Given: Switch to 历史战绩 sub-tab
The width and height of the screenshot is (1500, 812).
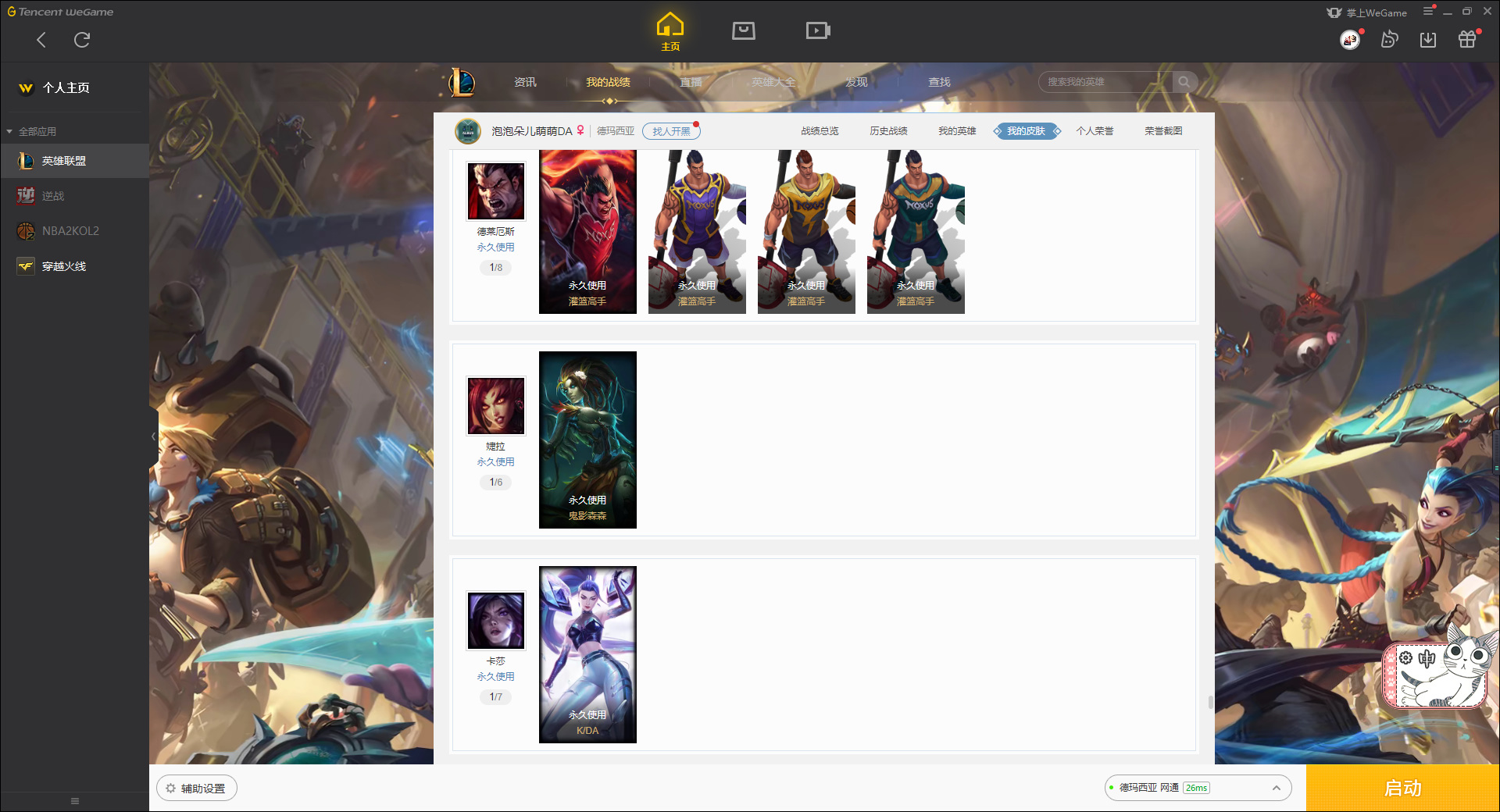Looking at the screenshot, I should pyautogui.click(x=888, y=131).
